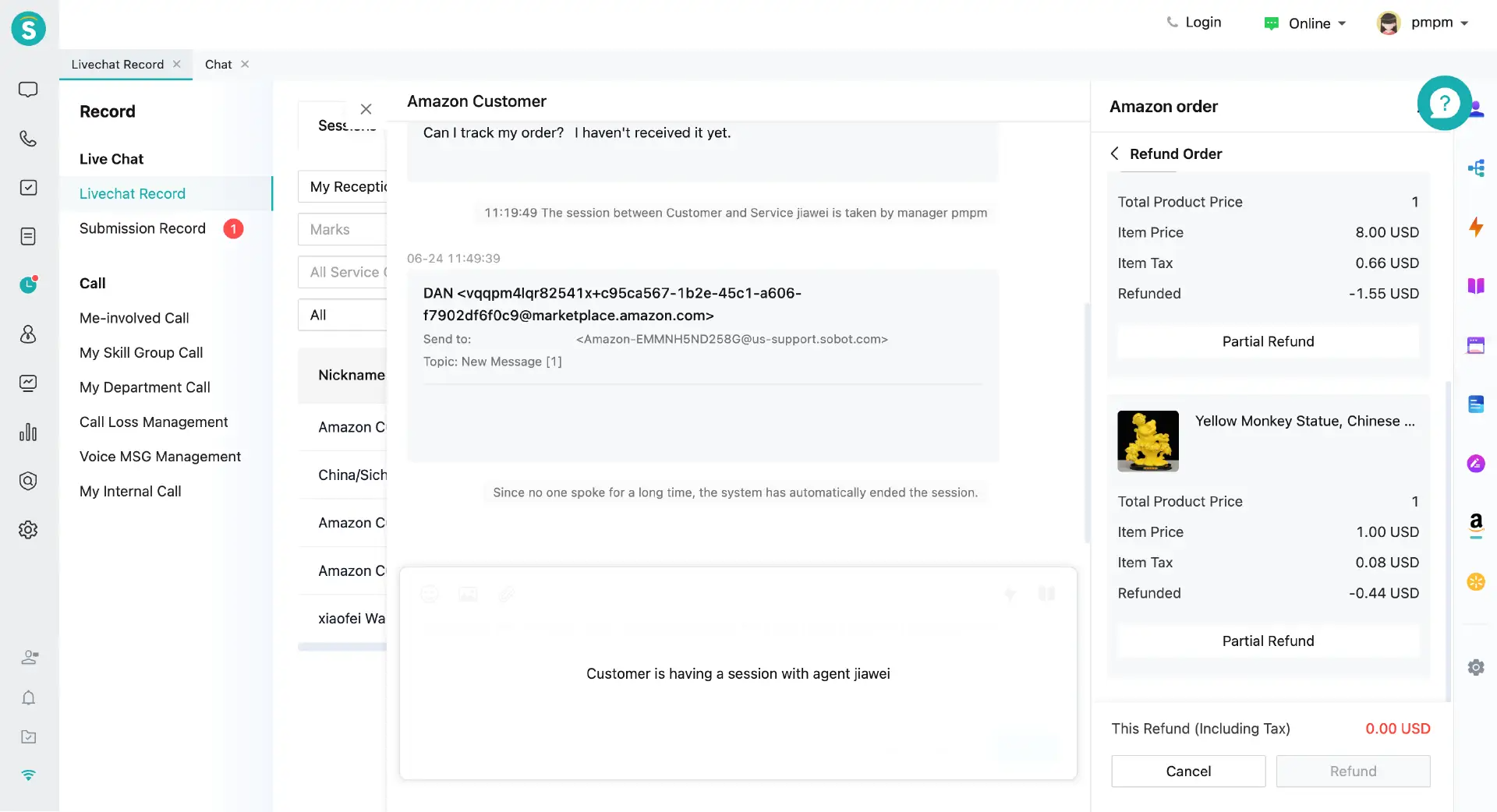Click Partial Refund for 8.00 USD item
The height and width of the screenshot is (812, 1497).
point(1268,341)
